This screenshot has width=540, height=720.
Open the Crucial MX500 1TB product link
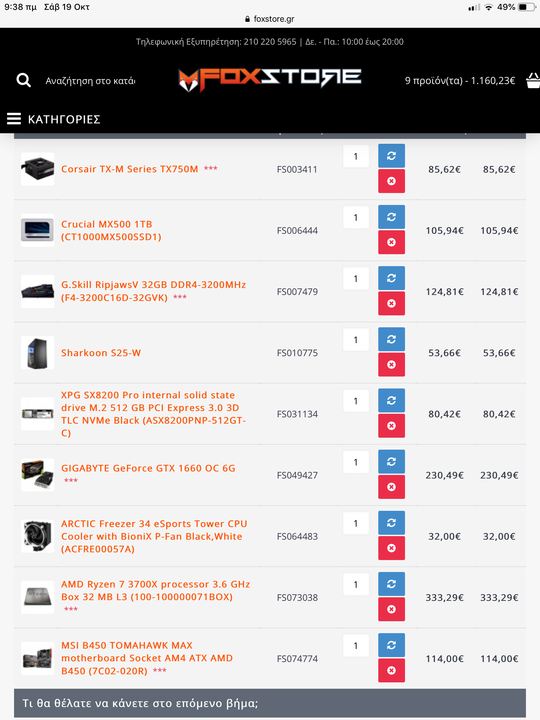(111, 231)
